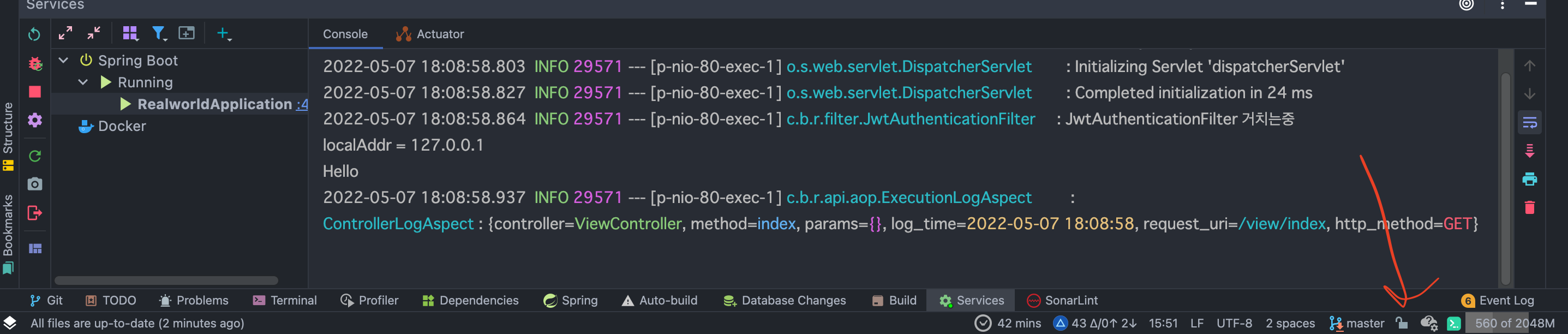Open the Database Changes tool window

pyautogui.click(x=785, y=300)
